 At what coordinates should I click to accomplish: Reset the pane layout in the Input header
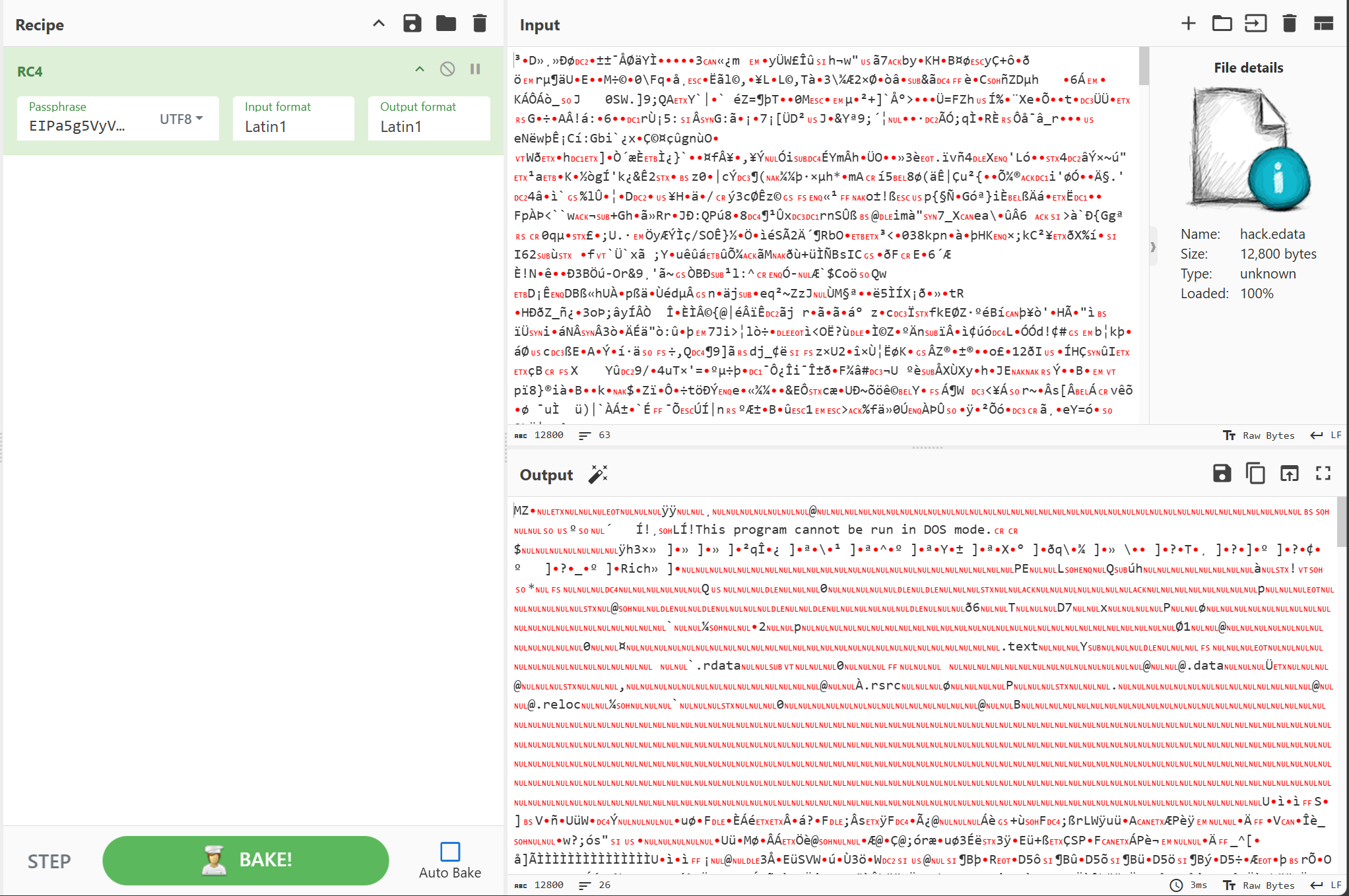(x=1323, y=24)
